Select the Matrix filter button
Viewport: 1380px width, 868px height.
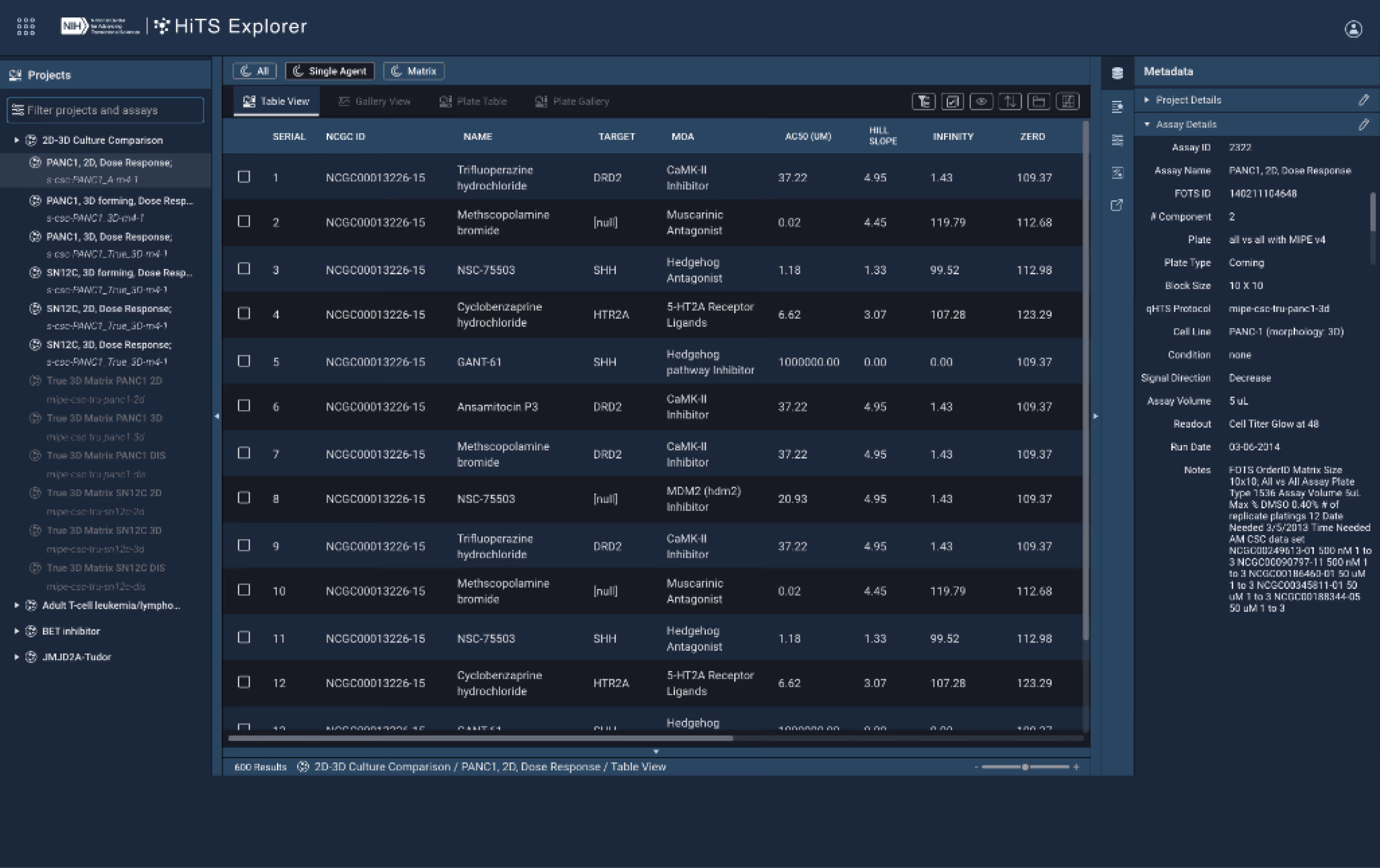(414, 71)
